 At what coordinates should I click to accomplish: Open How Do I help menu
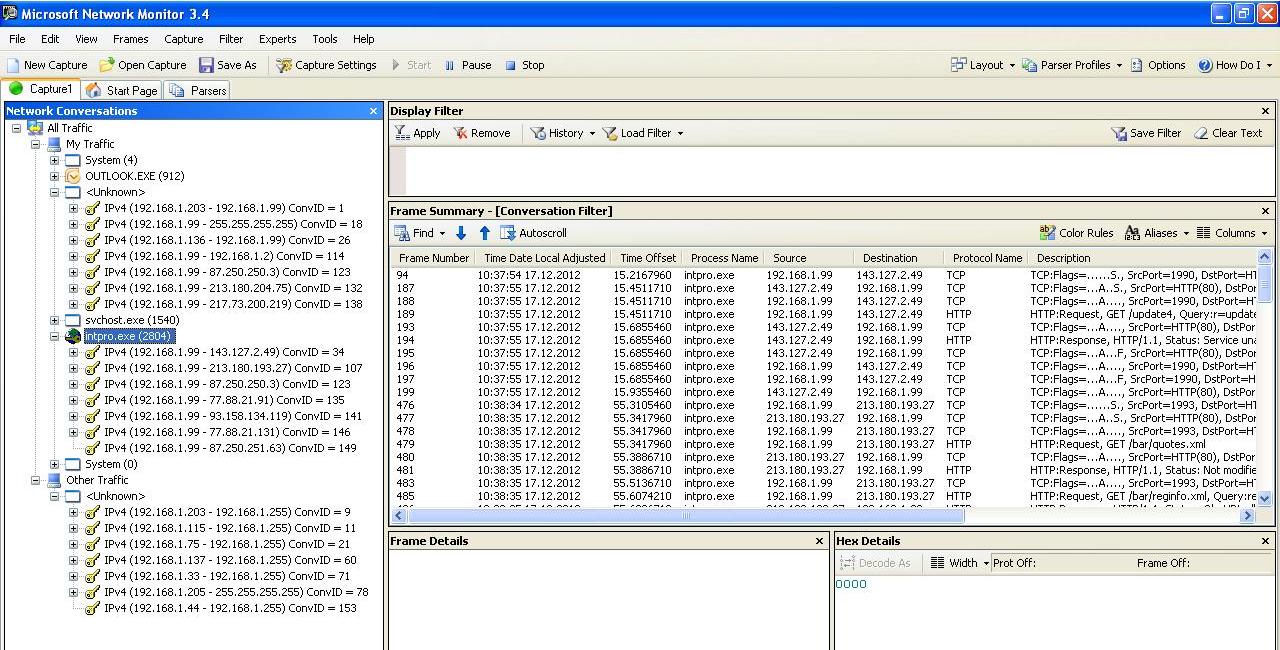(1236, 65)
